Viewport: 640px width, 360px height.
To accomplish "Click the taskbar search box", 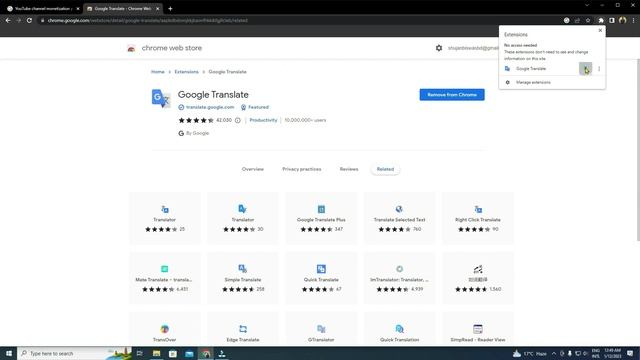I will (x=75, y=353).
